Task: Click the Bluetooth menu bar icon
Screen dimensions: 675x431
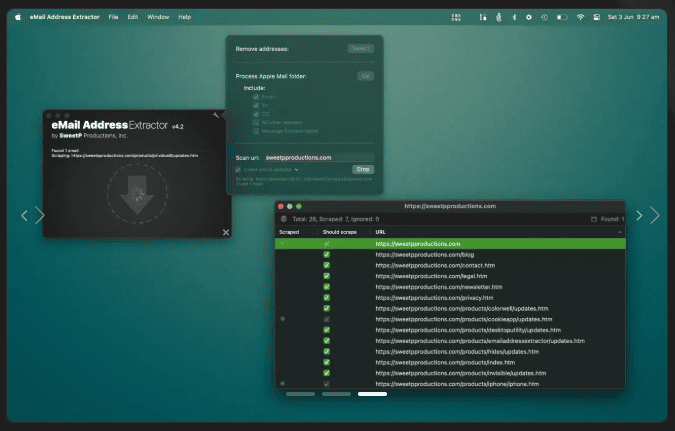Action: coord(514,17)
